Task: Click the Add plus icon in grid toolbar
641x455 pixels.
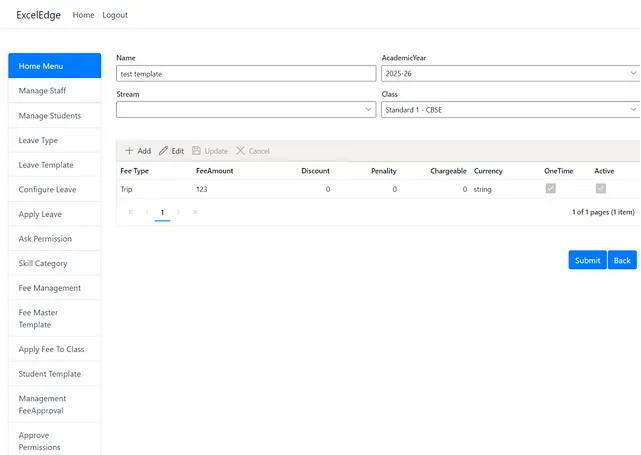Action: (x=129, y=151)
